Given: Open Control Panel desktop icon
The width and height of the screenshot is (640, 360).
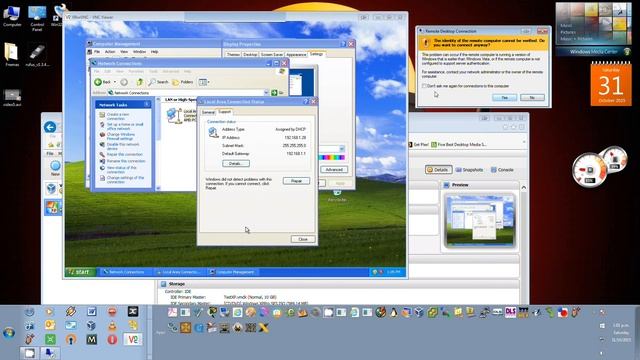Looking at the screenshot, I should (37, 18).
